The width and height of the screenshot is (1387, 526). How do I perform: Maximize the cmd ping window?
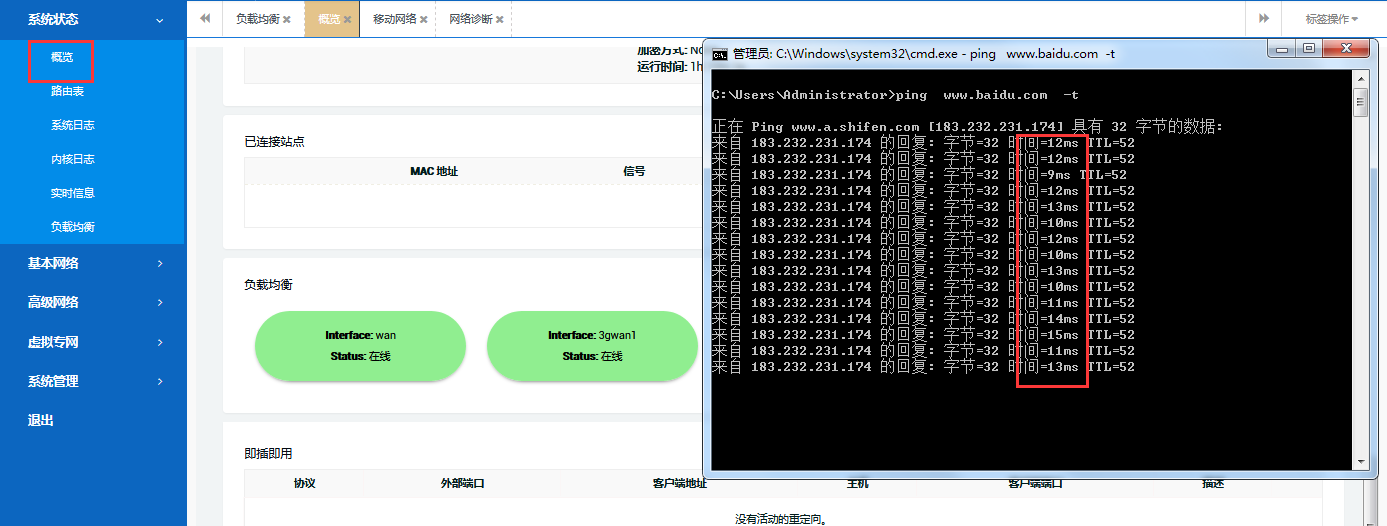click(1308, 48)
